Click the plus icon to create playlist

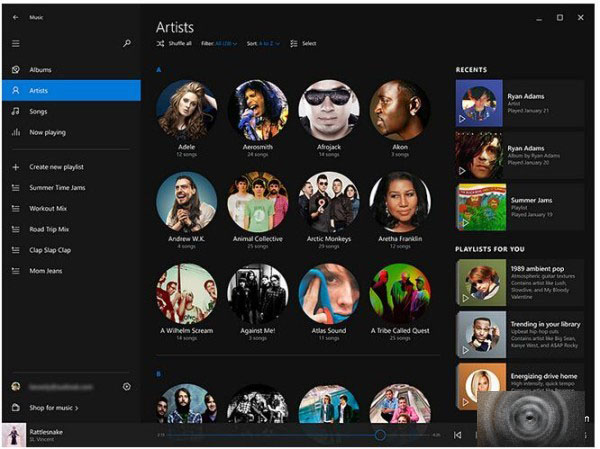(15, 167)
